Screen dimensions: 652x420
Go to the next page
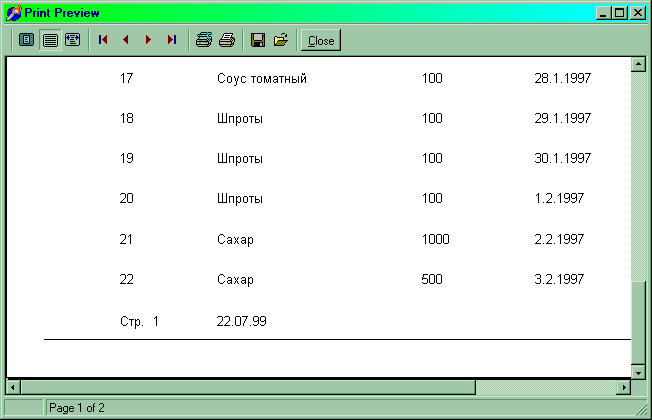[x=148, y=40]
